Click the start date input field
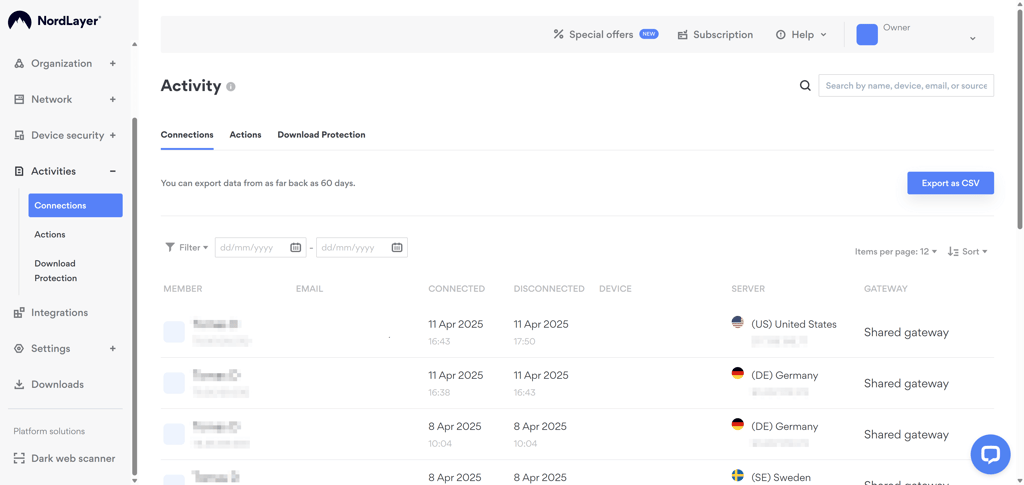The width and height of the screenshot is (1024, 485). pos(261,247)
